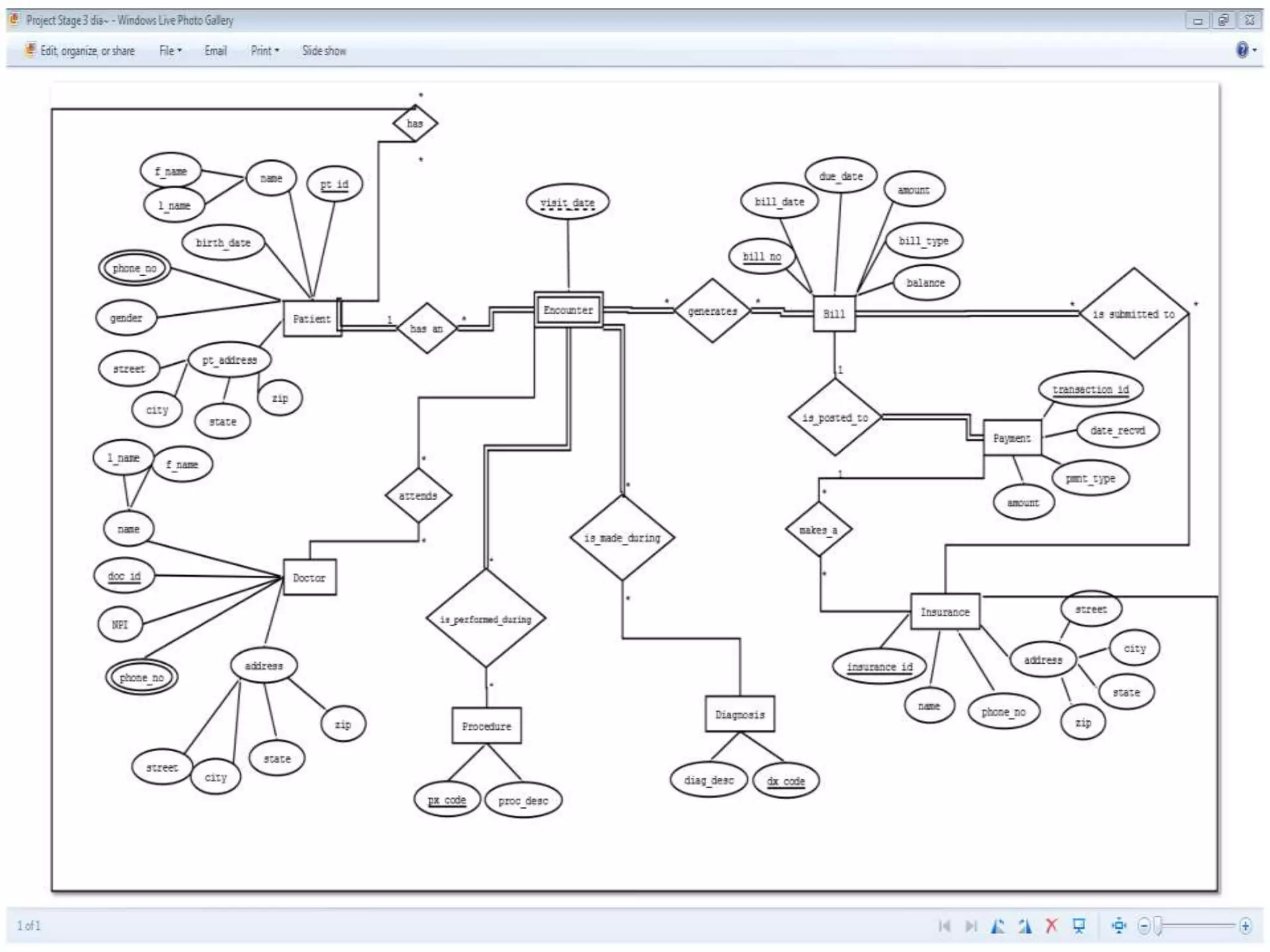Image resolution: width=1270 pixels, height=952 pixels.
Task: Start slide show from bottom bar icon
Action: click(1080, 926)
